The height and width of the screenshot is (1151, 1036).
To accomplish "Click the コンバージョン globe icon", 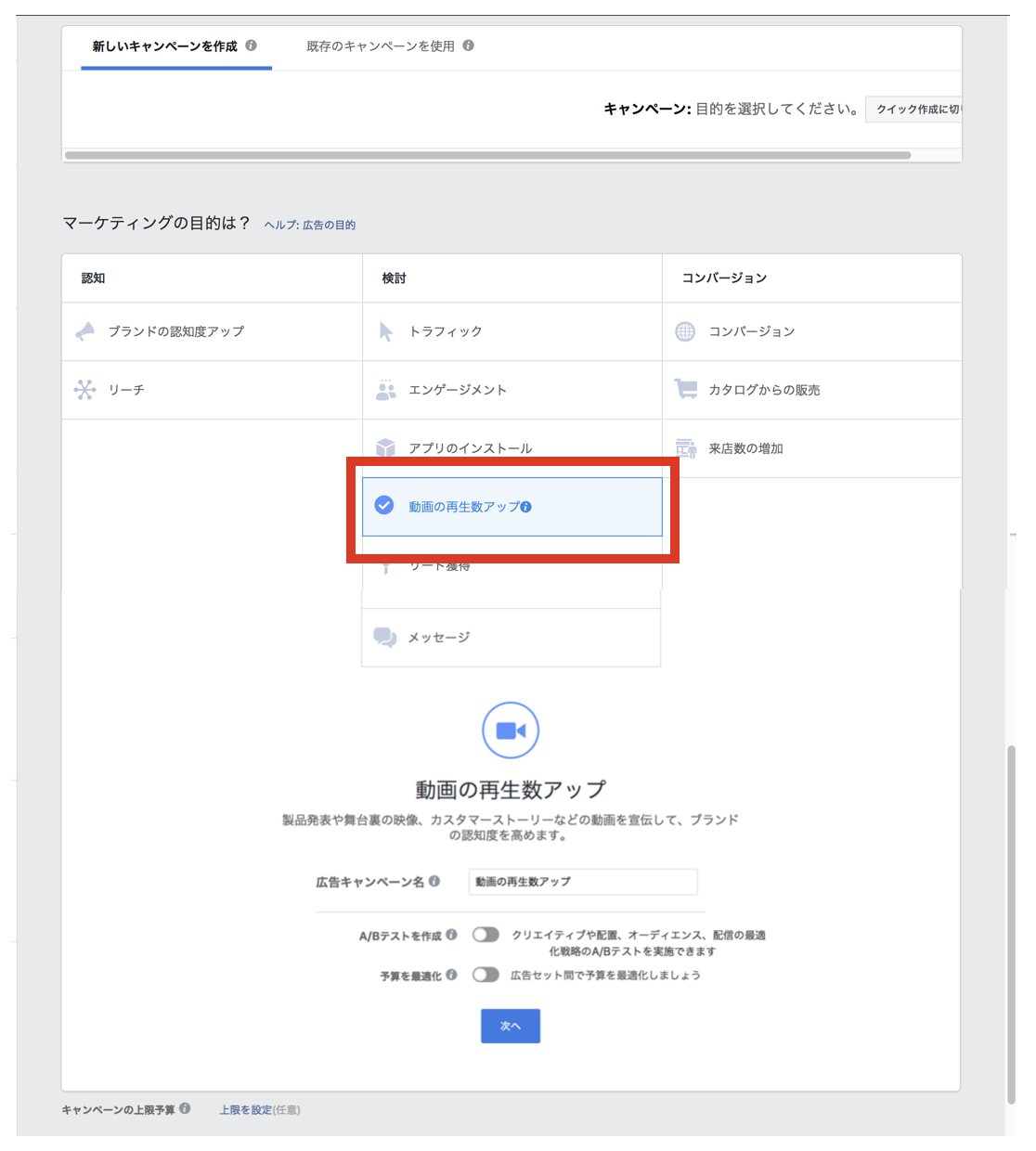I will (x=685, y=331).
